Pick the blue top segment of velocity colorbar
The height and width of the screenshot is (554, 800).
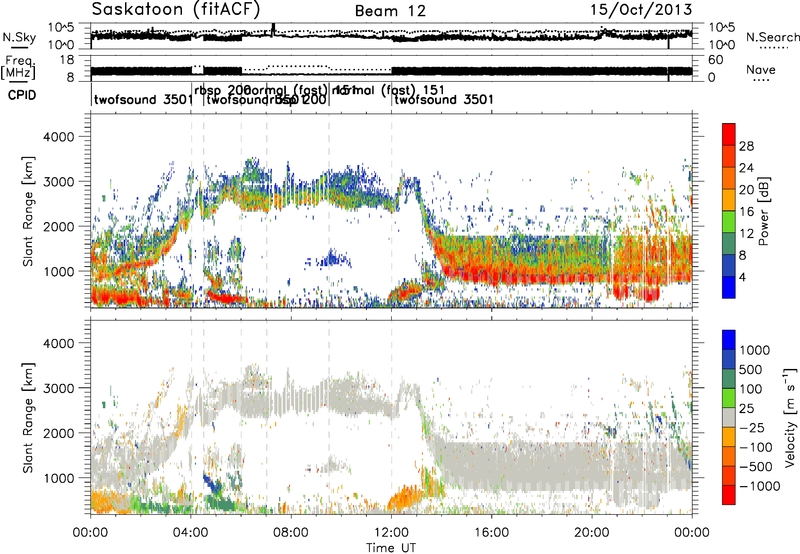click(x=729, y=340)
